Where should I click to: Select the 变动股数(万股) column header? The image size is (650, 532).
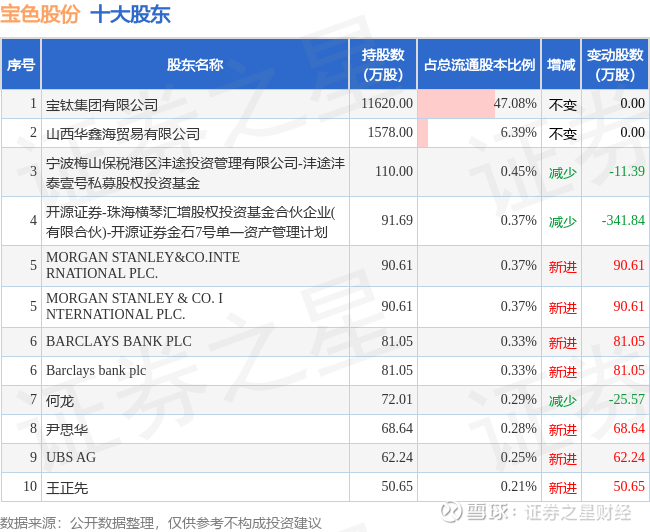(x=615, y=65)
